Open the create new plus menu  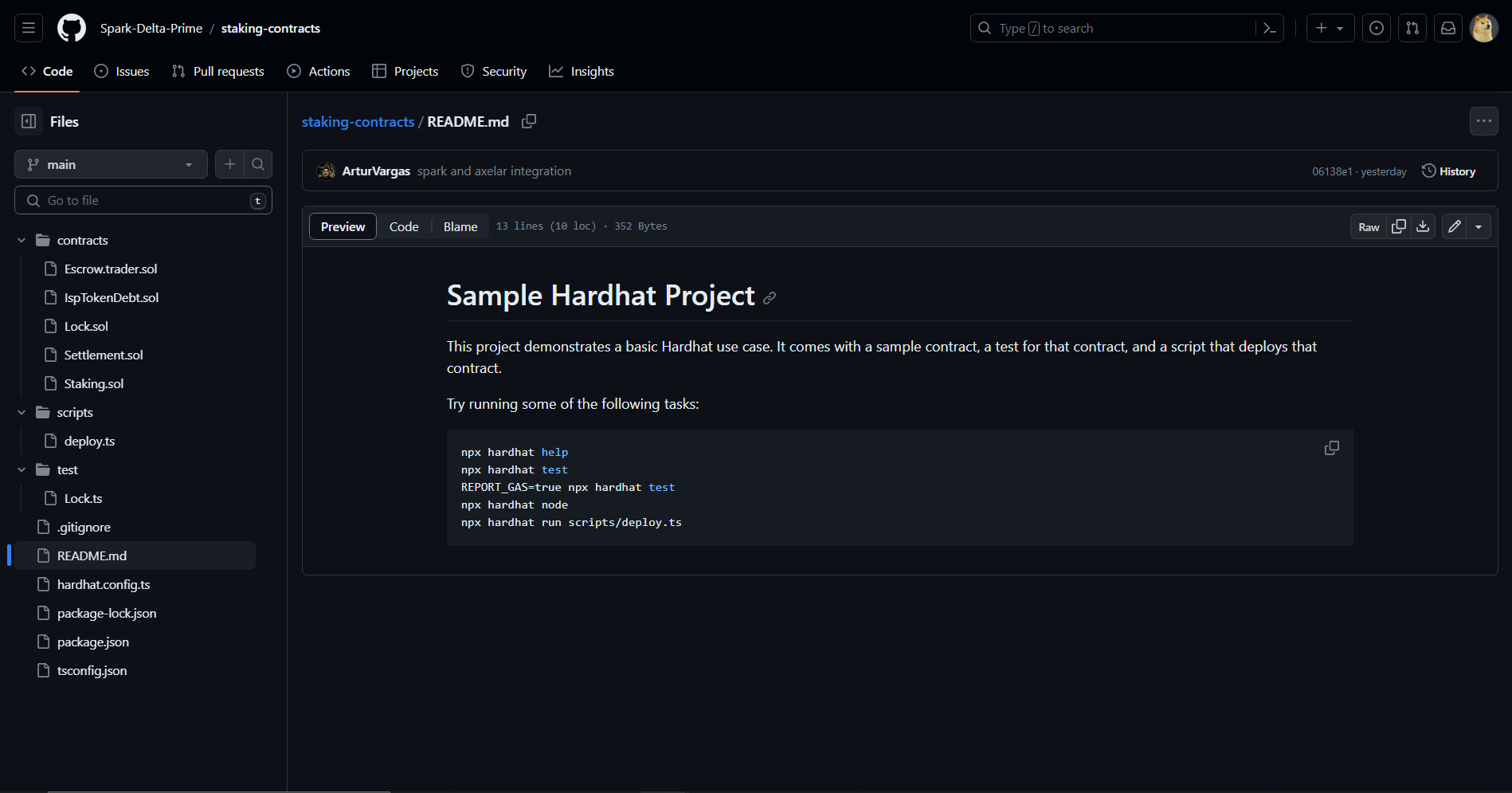1330,28
